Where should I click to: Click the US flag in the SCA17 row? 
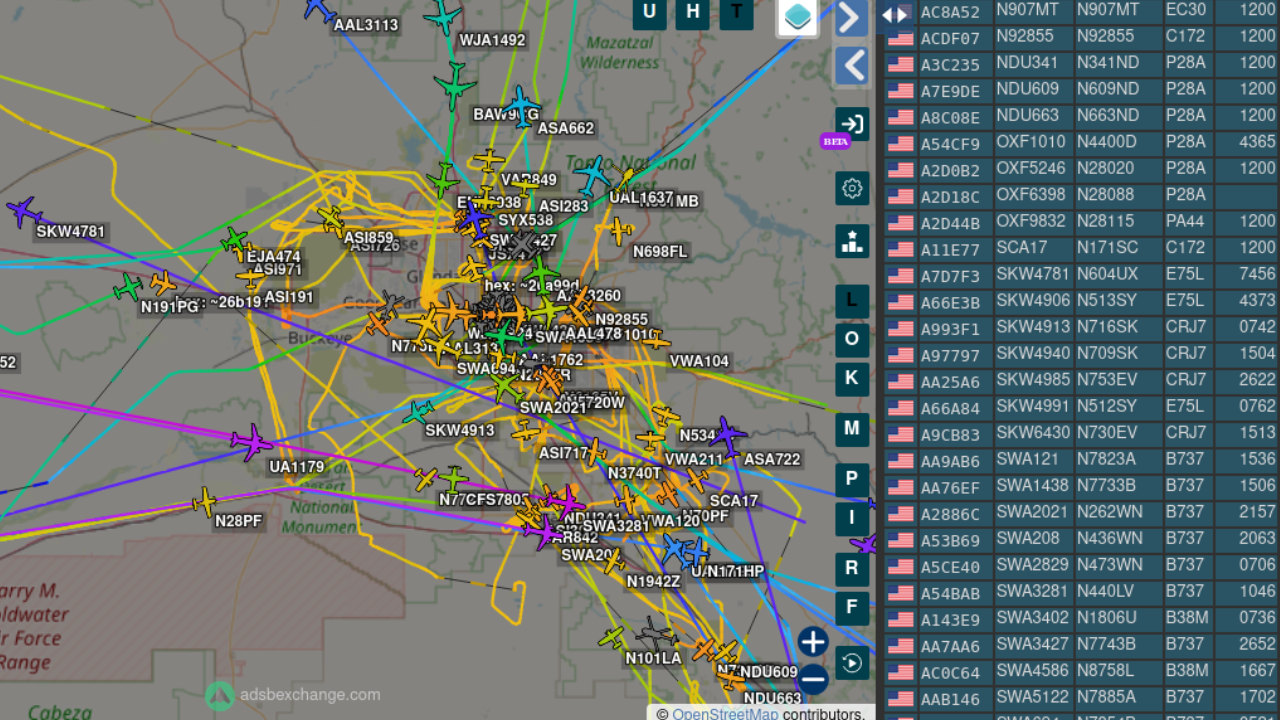(900, 249)
